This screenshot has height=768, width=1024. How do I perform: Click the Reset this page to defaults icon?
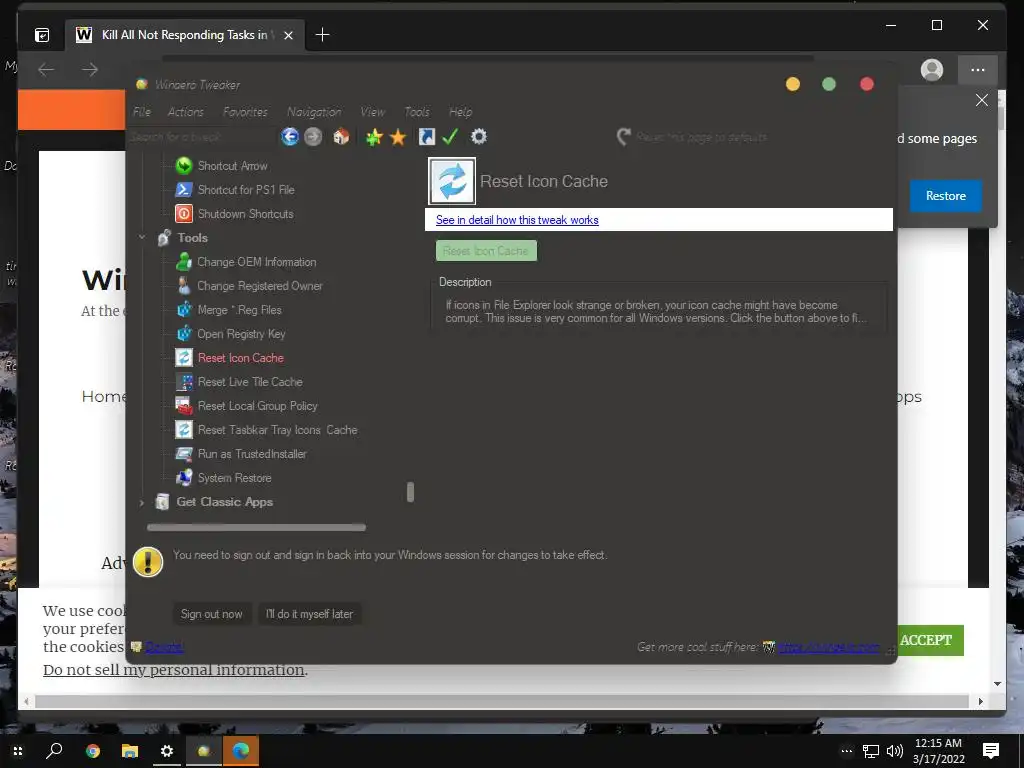click(624, 136)
